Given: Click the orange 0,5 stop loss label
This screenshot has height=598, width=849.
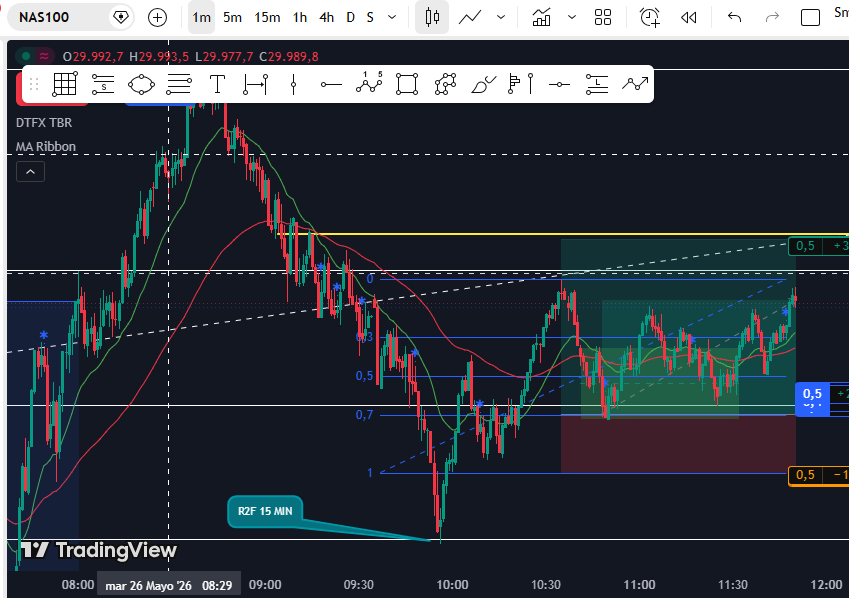Looking at the screenshot, I should click(x=805, y=475).
